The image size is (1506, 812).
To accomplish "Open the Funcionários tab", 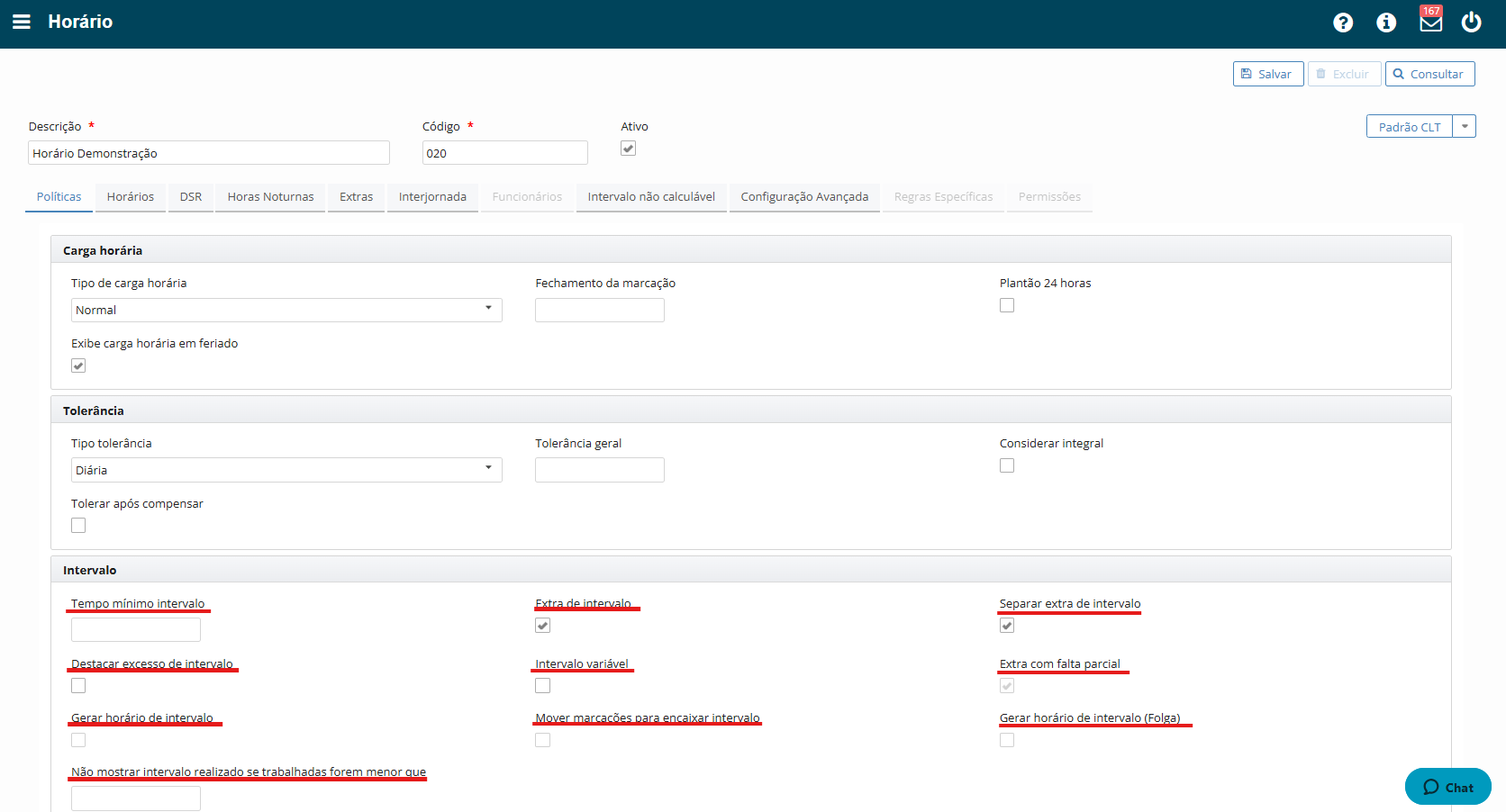I will coord(527,197).
